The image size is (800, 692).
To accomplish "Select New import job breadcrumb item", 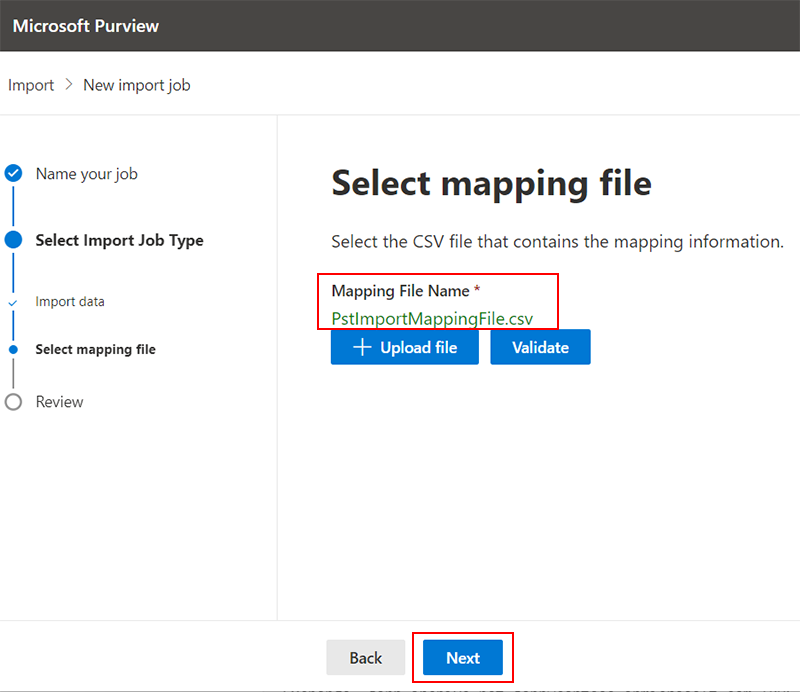I will tap(136, 85).
